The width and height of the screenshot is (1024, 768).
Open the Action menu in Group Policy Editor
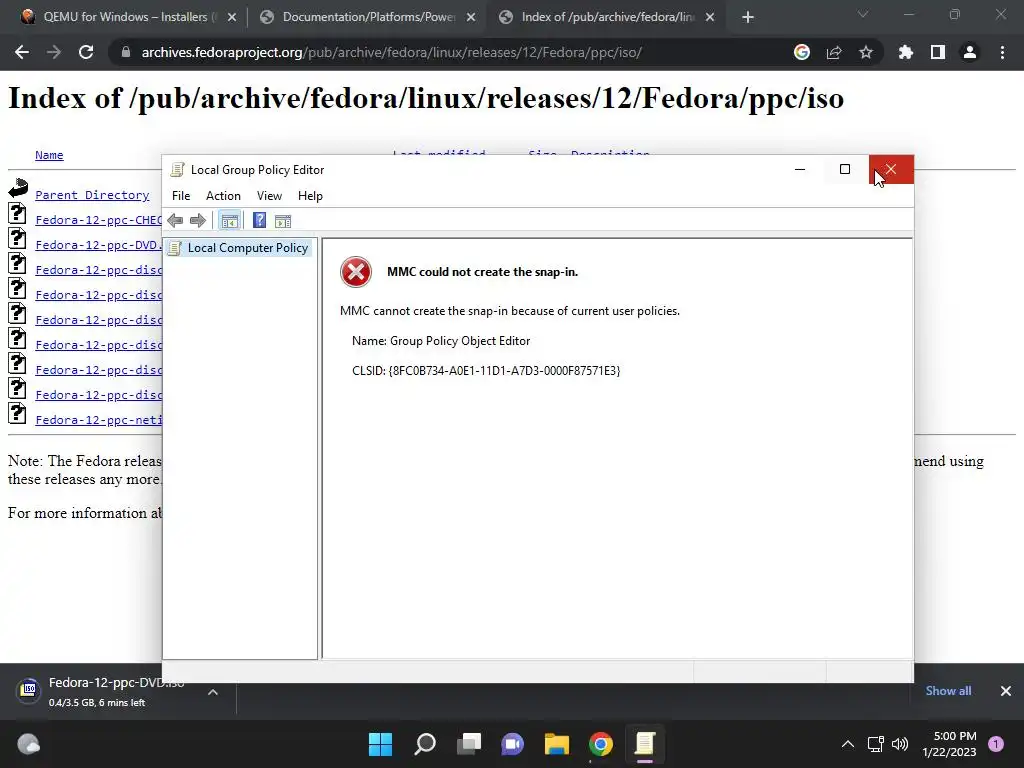[x=223, y=196]
